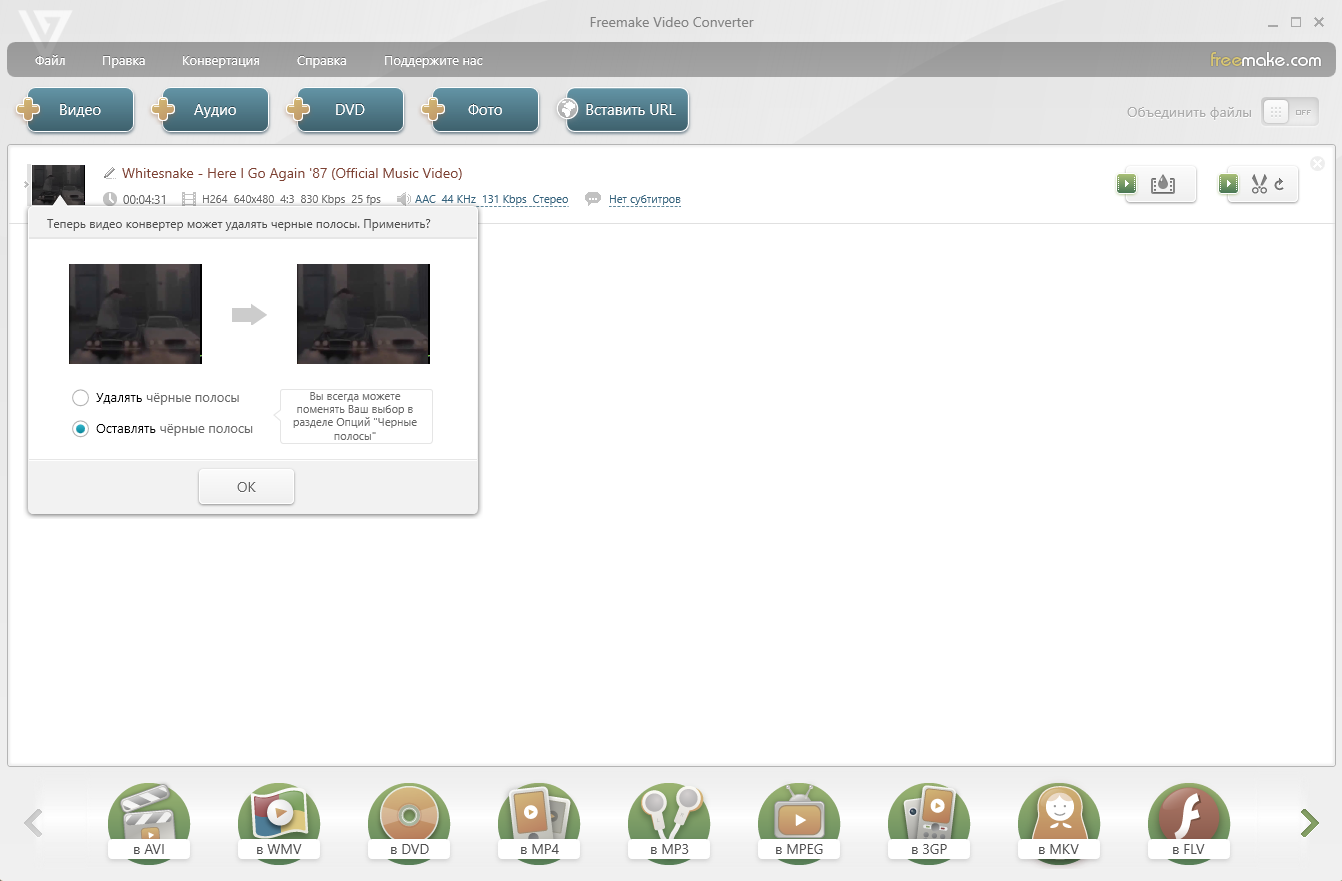Open the Нет субтитров subtitles dropdown
This screenshot has width=1342, height=881.
644,200
